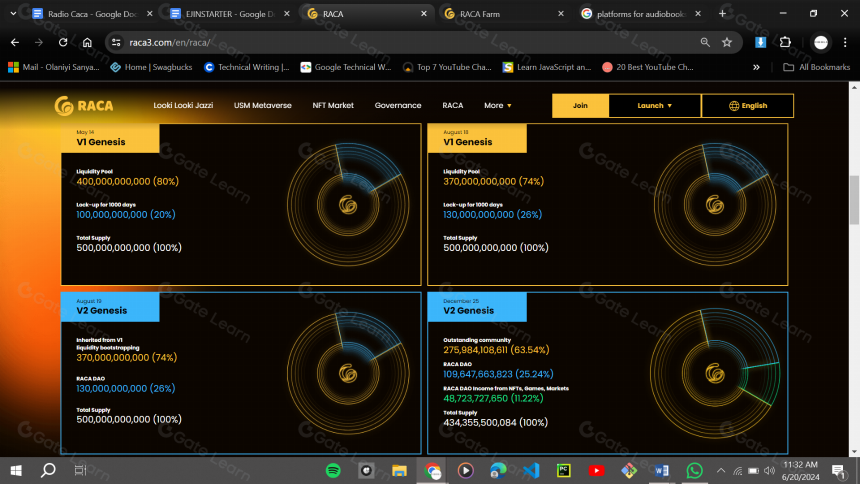Click browser forward arrow
Screen dimensions: 860x484
(38, 42)
